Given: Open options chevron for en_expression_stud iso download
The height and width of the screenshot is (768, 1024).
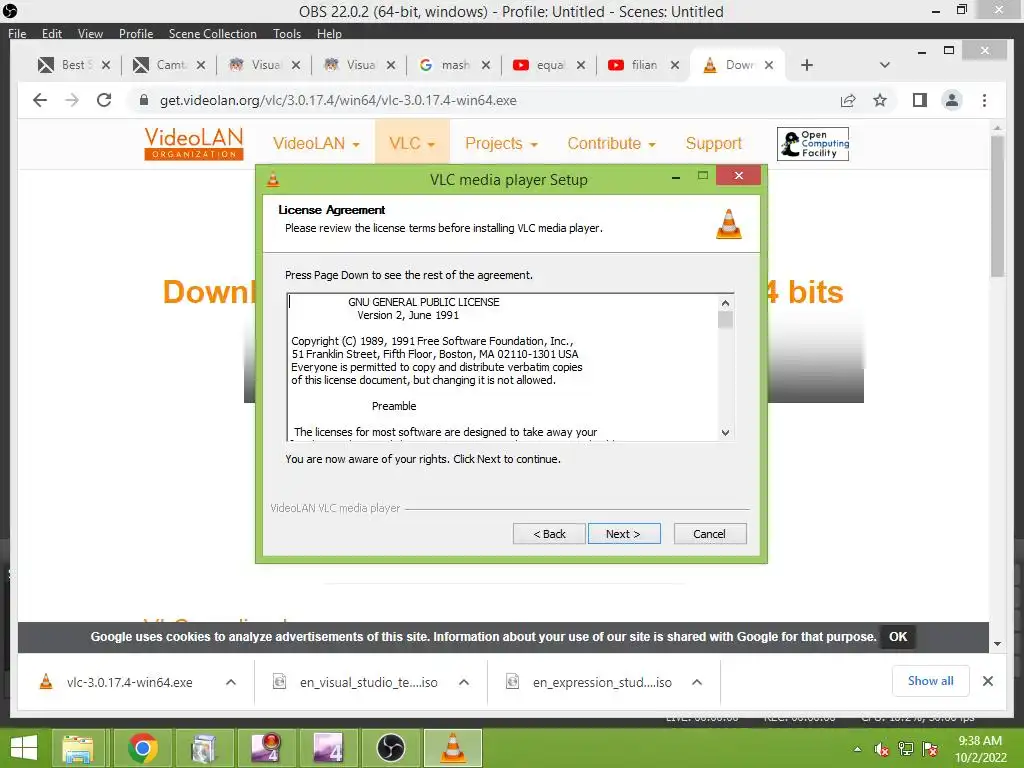Looking at the screenshot, I should pyautogui.click(x=697, y=682).
